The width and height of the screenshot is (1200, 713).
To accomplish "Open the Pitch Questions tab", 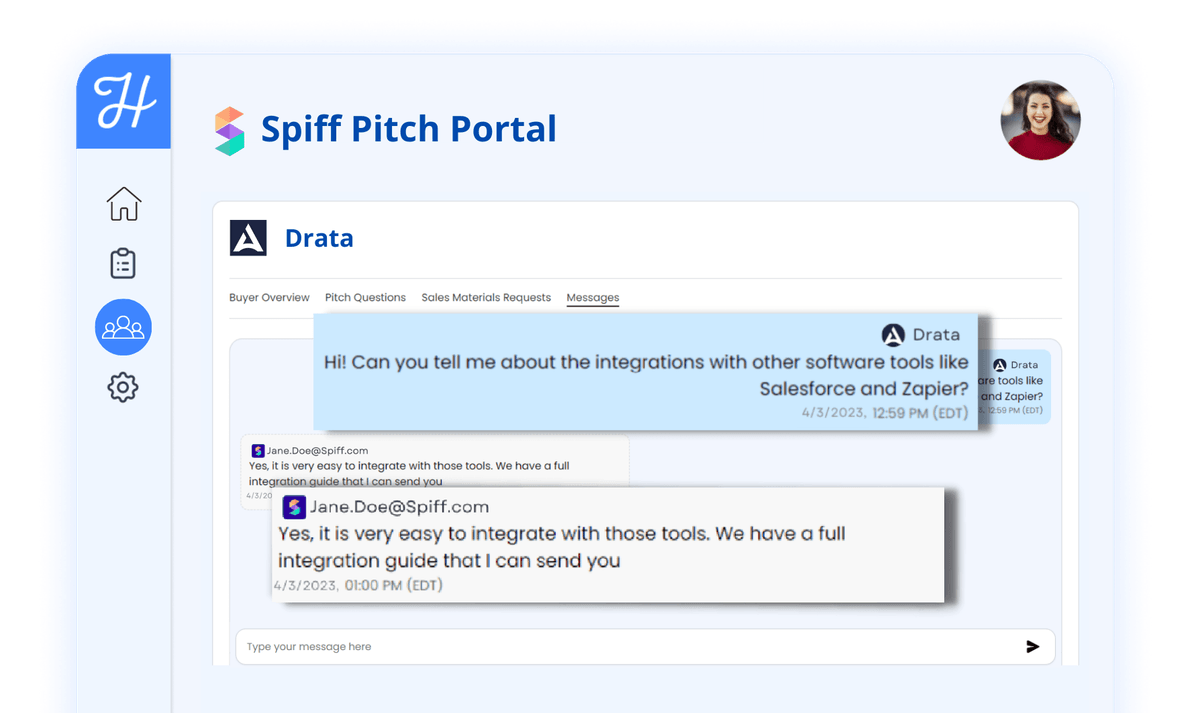I will [365, 297].
